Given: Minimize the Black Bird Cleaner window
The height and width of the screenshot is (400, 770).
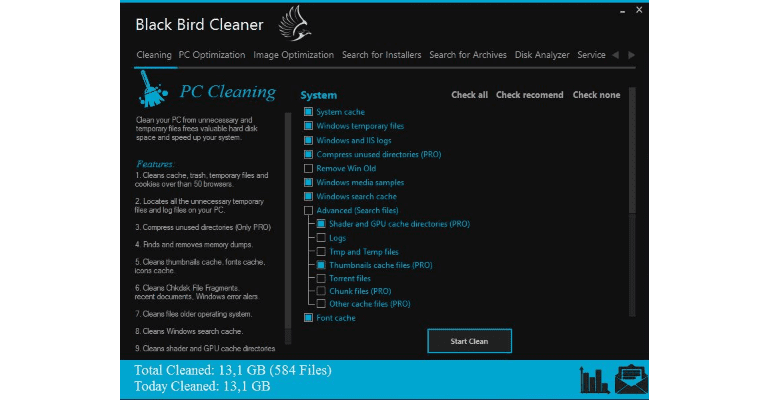Looking at the screenshot, I should tap(623, 10).
